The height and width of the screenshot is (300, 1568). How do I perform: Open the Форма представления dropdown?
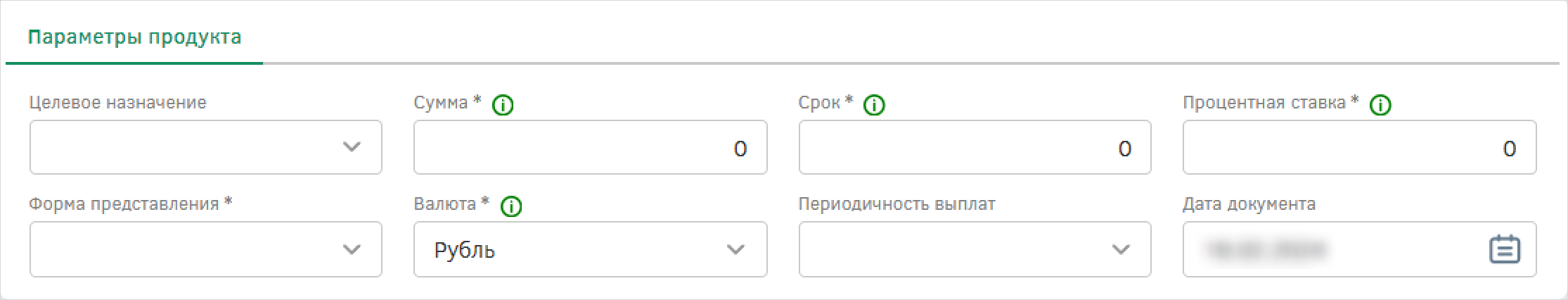point(205,249)
